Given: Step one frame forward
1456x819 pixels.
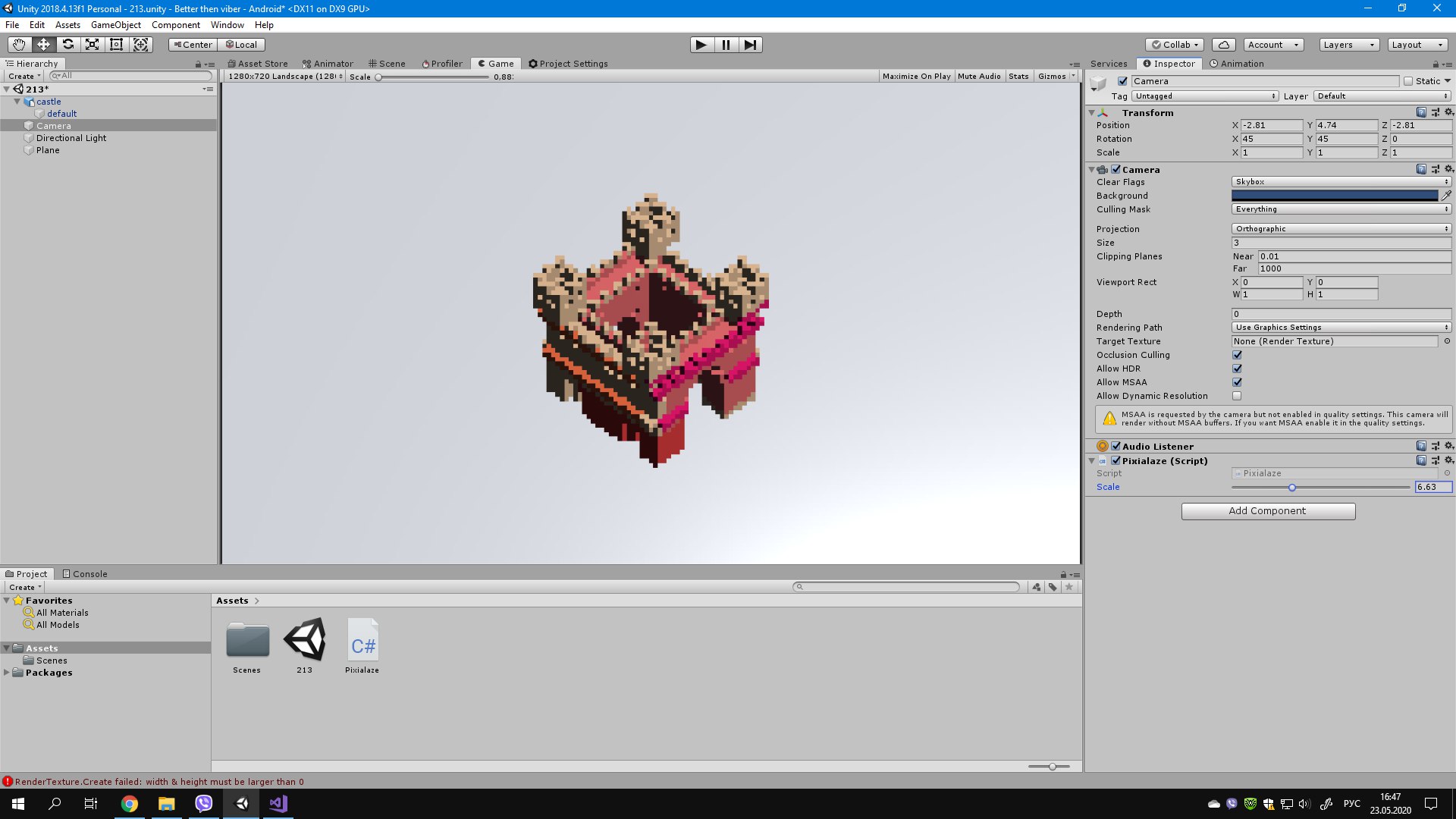Looking at the screenshot, I should 750,45.
